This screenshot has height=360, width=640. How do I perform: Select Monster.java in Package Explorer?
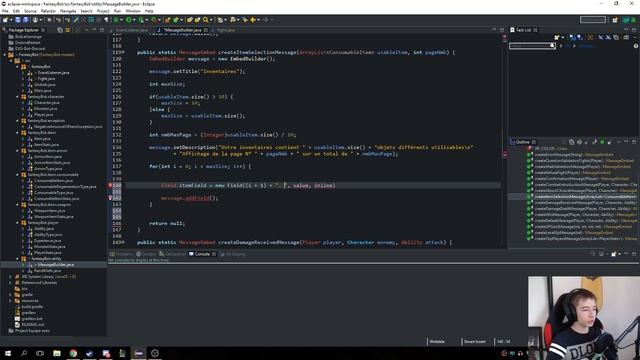tap(45, 109)
